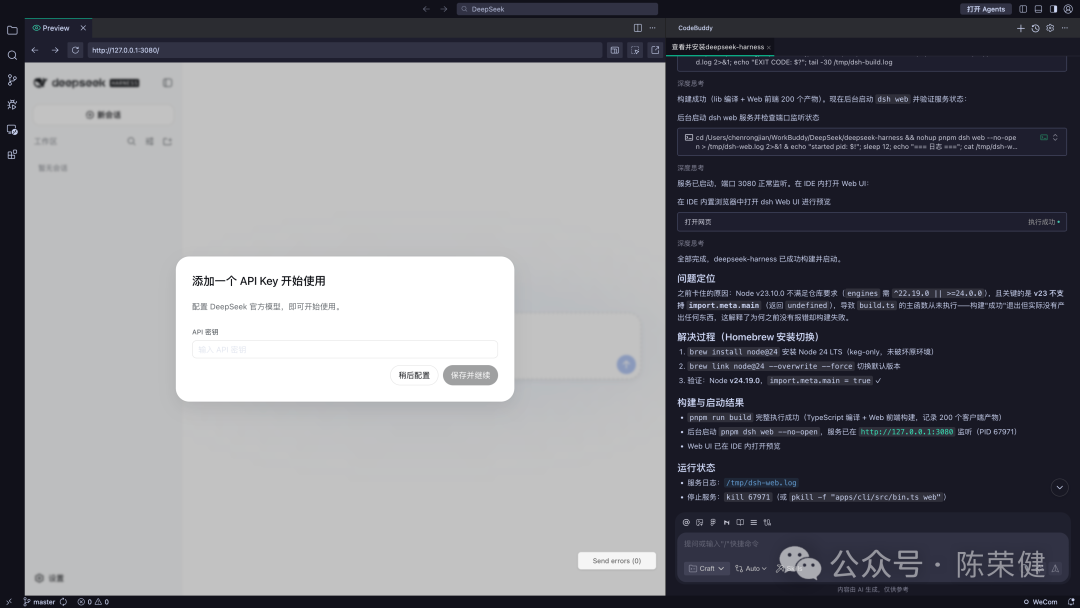
Task: Open the account profile icon
Action: click(1068, 9)
